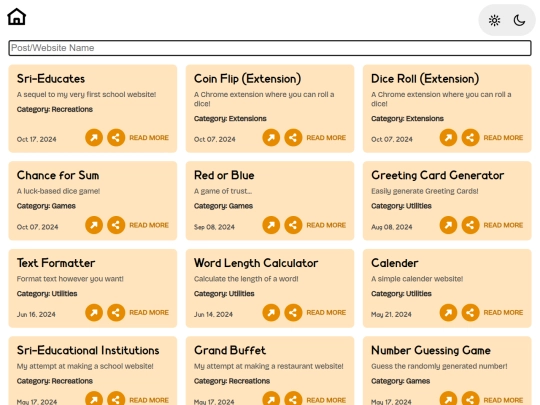Click the Red or Blue title
This screenshot has height=405, width=540.
coord(224,175)
